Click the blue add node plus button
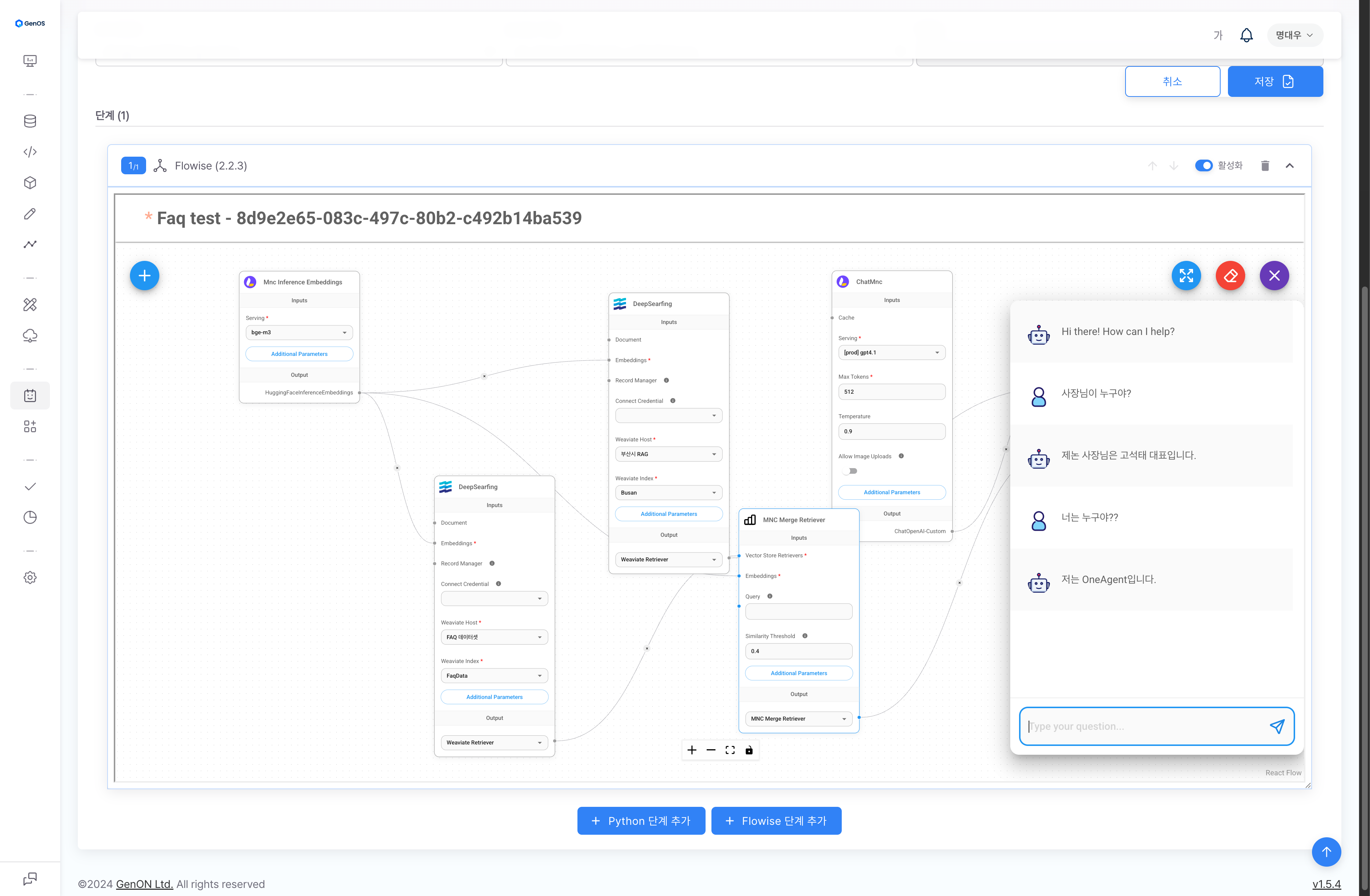The width and height of the screenshot is (1370, 896). 145,276
